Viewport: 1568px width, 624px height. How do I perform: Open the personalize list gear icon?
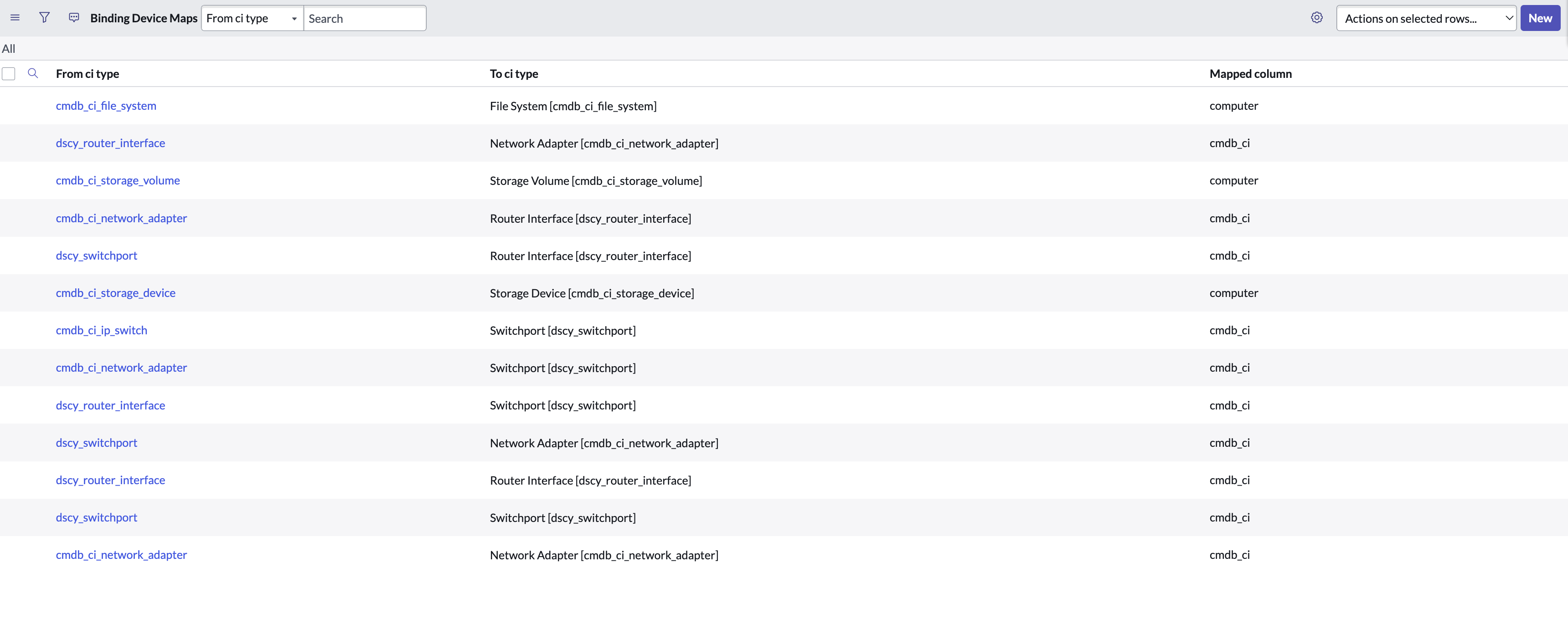[x=1316, y=18]
